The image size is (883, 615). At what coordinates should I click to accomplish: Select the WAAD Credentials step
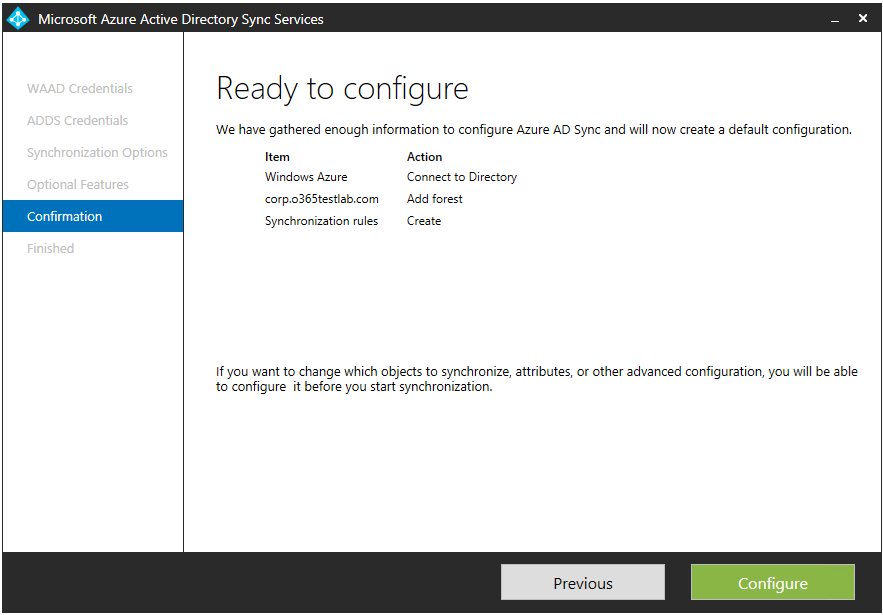pyautogui.click(x=80, y=88)
